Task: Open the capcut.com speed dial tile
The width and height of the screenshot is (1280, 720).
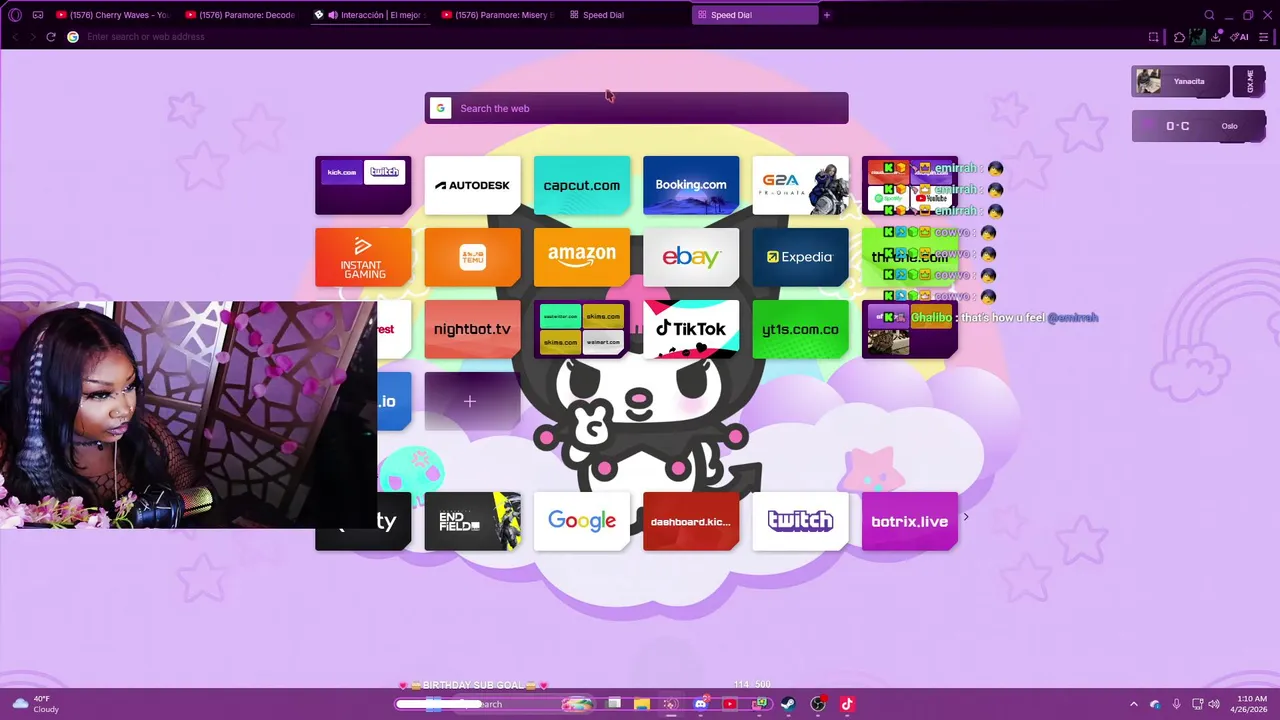Action: tap(582, 185)
